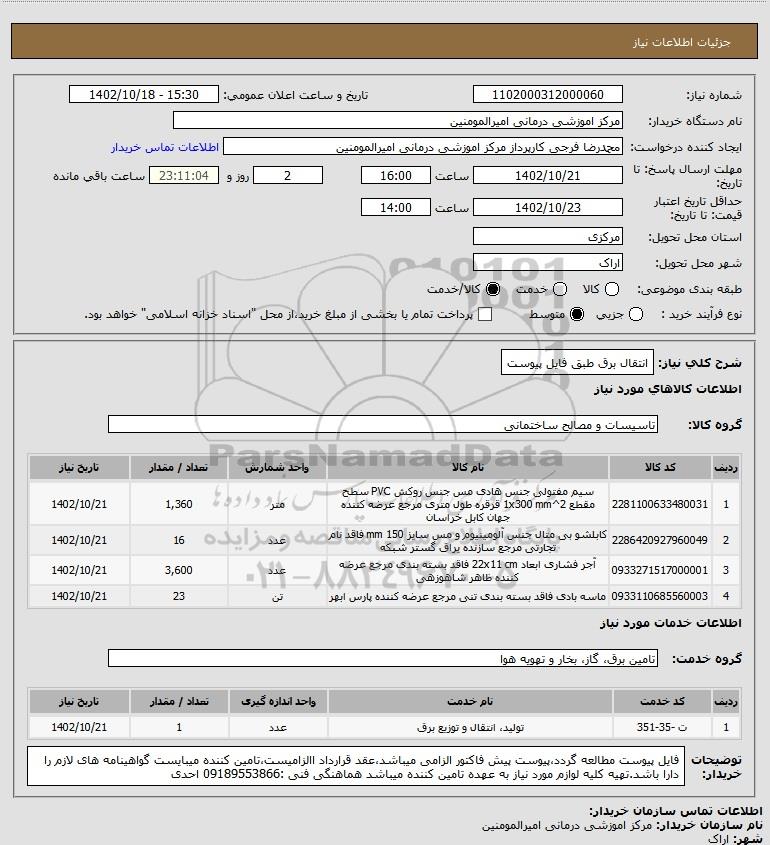
Task: Click the buyer notes text box
Action: (356, 767)
